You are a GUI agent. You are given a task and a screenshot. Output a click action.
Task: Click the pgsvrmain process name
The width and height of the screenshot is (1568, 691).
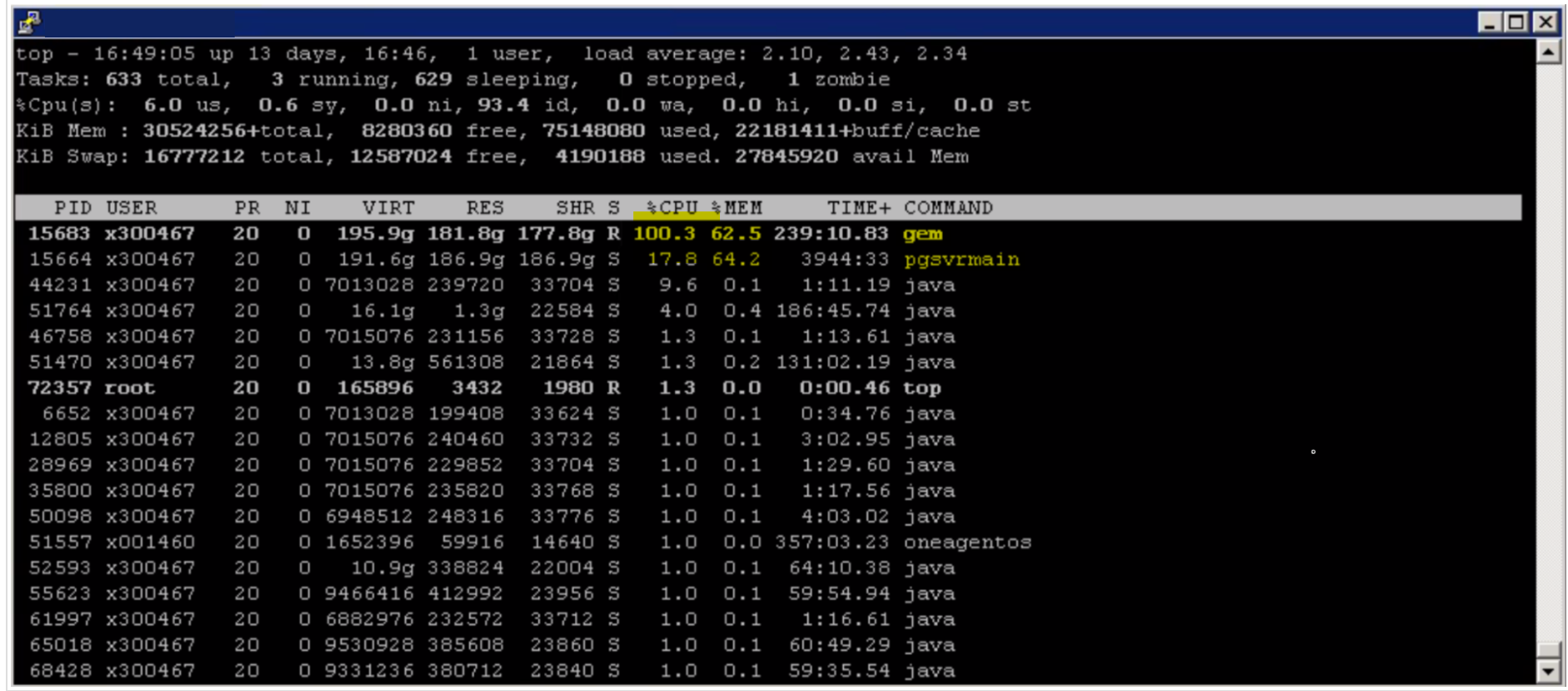[x=961, y=260]
